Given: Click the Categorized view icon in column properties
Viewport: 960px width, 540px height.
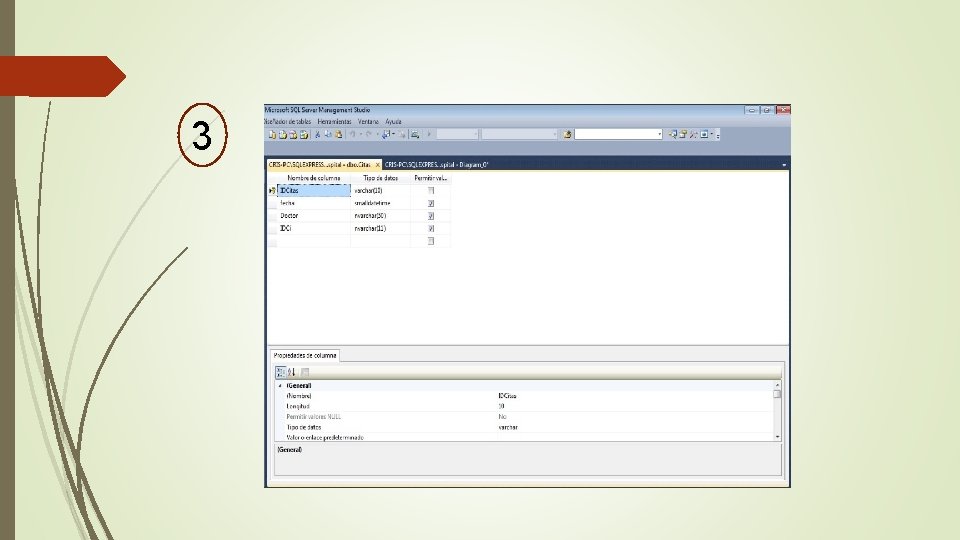Looking at the screenshot, I should pos(280,372).
